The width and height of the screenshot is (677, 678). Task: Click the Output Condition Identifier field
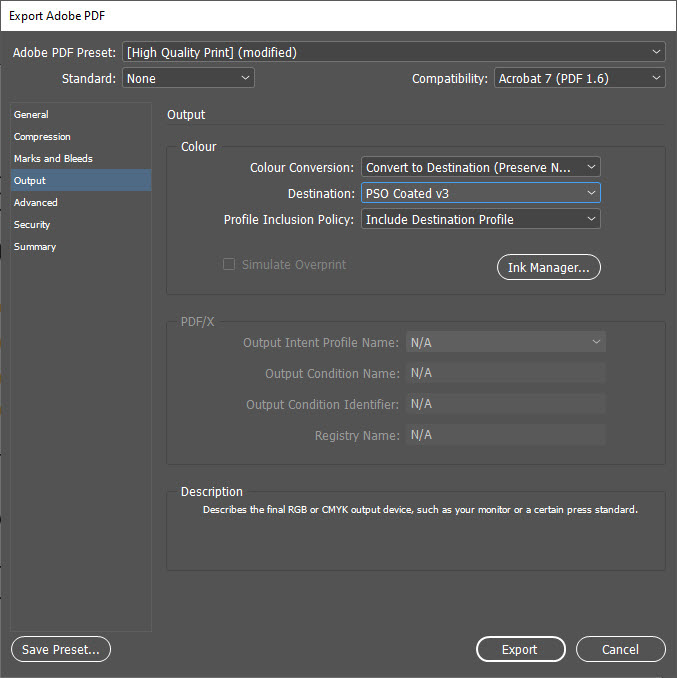pyautogui.click(x=506, y=404)
